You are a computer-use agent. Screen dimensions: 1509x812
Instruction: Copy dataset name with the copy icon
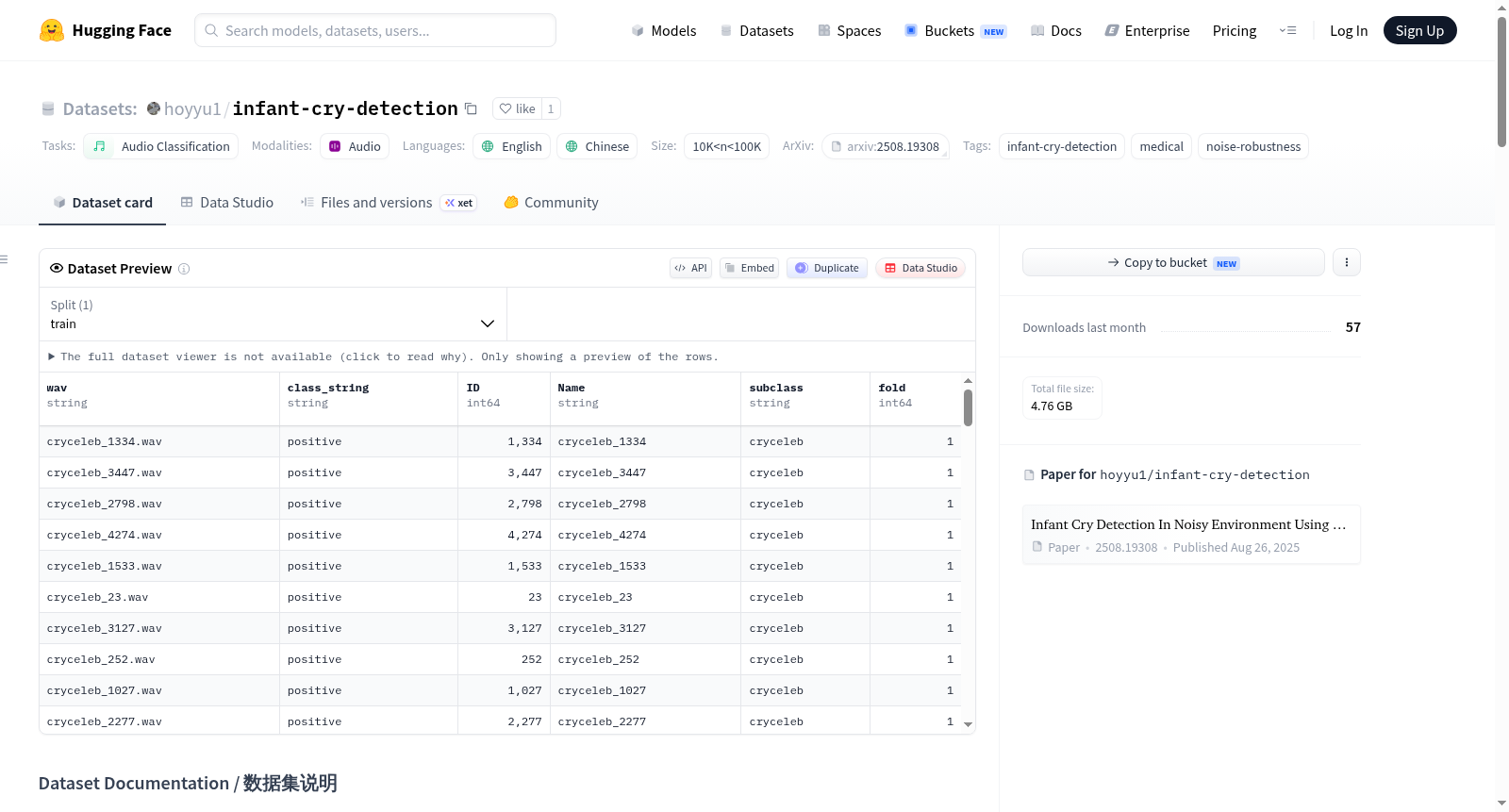click(x=471, y=108)
